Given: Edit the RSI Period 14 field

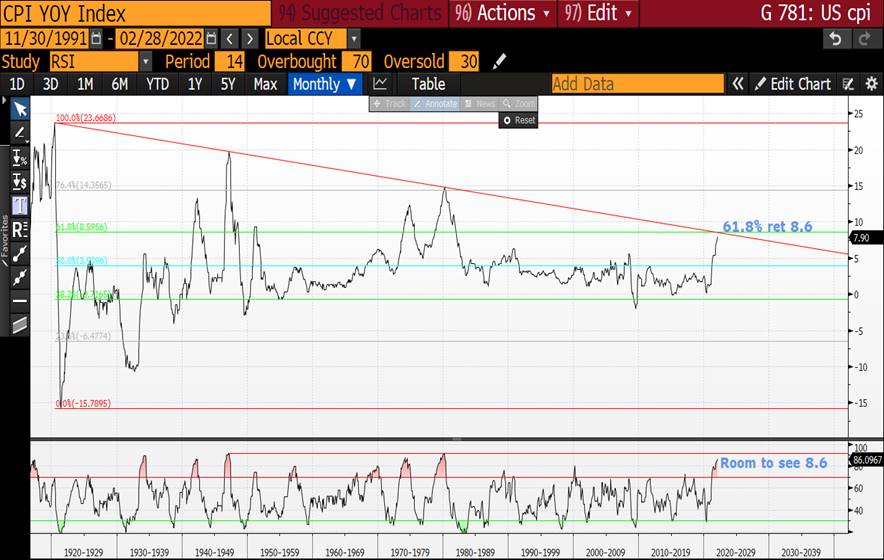Looking at the screenshot, I should click(230, 61).
